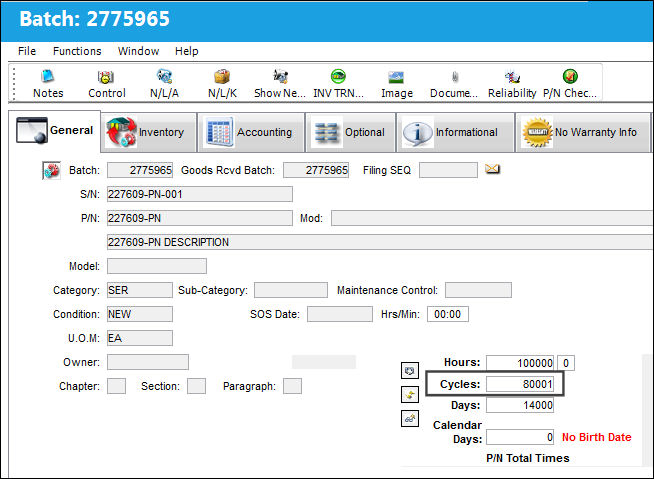Click the Calendar Days field showing 0
654x479 pixels.
pyautogui.click(x=520, y=437)
